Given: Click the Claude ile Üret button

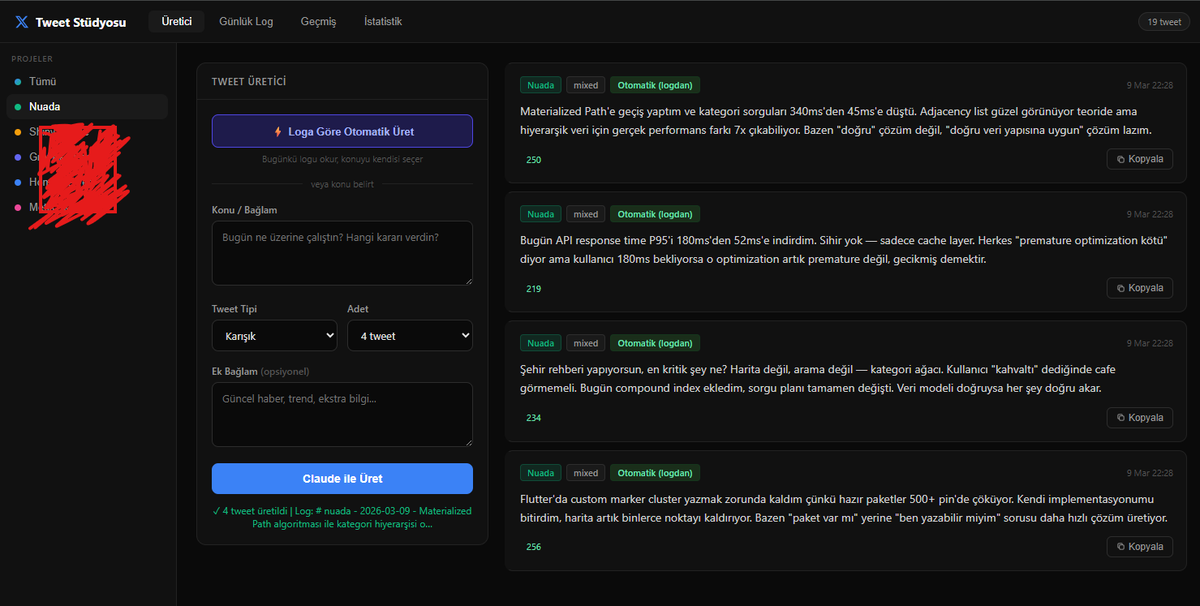Looking at the screenshot, I should (x=342, y=478).
